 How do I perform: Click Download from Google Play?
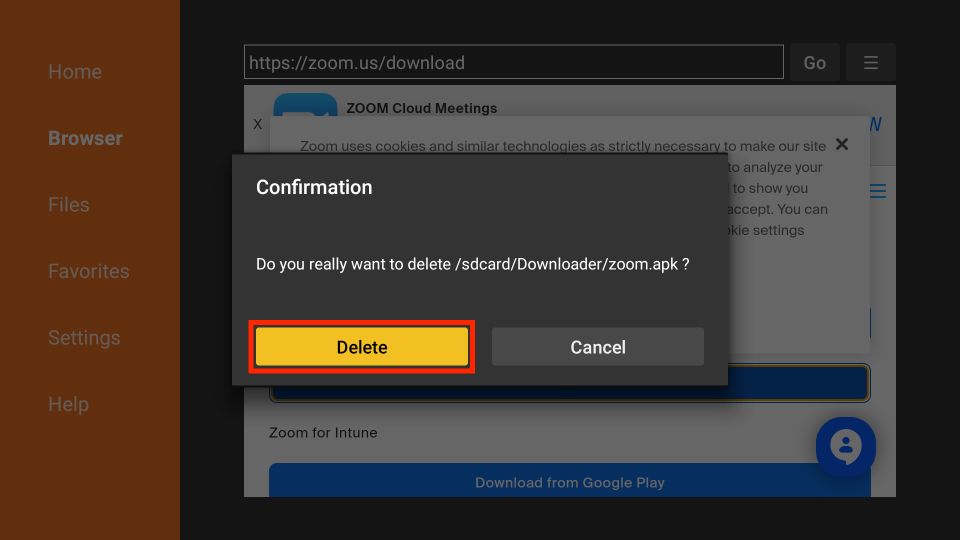click(569, 481)
